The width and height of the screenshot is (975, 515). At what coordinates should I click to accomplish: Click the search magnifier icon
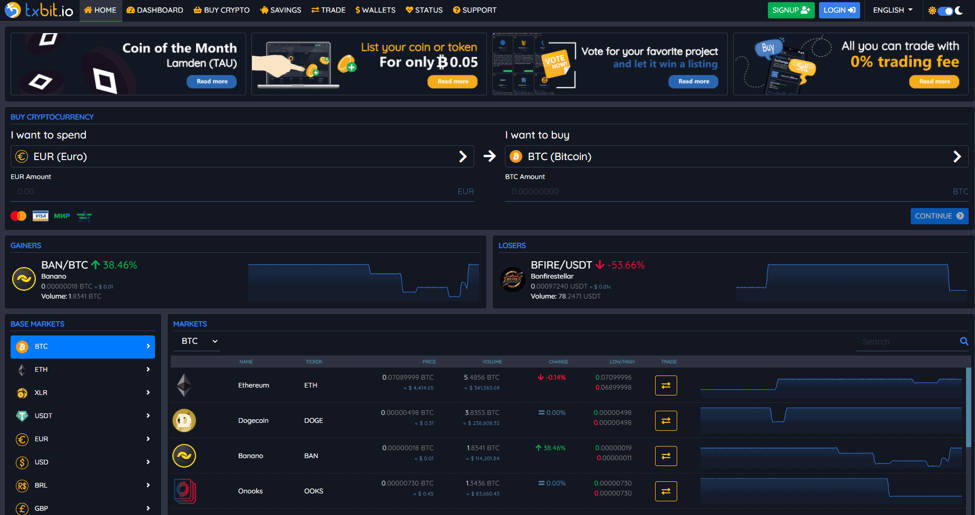point(964,341)
